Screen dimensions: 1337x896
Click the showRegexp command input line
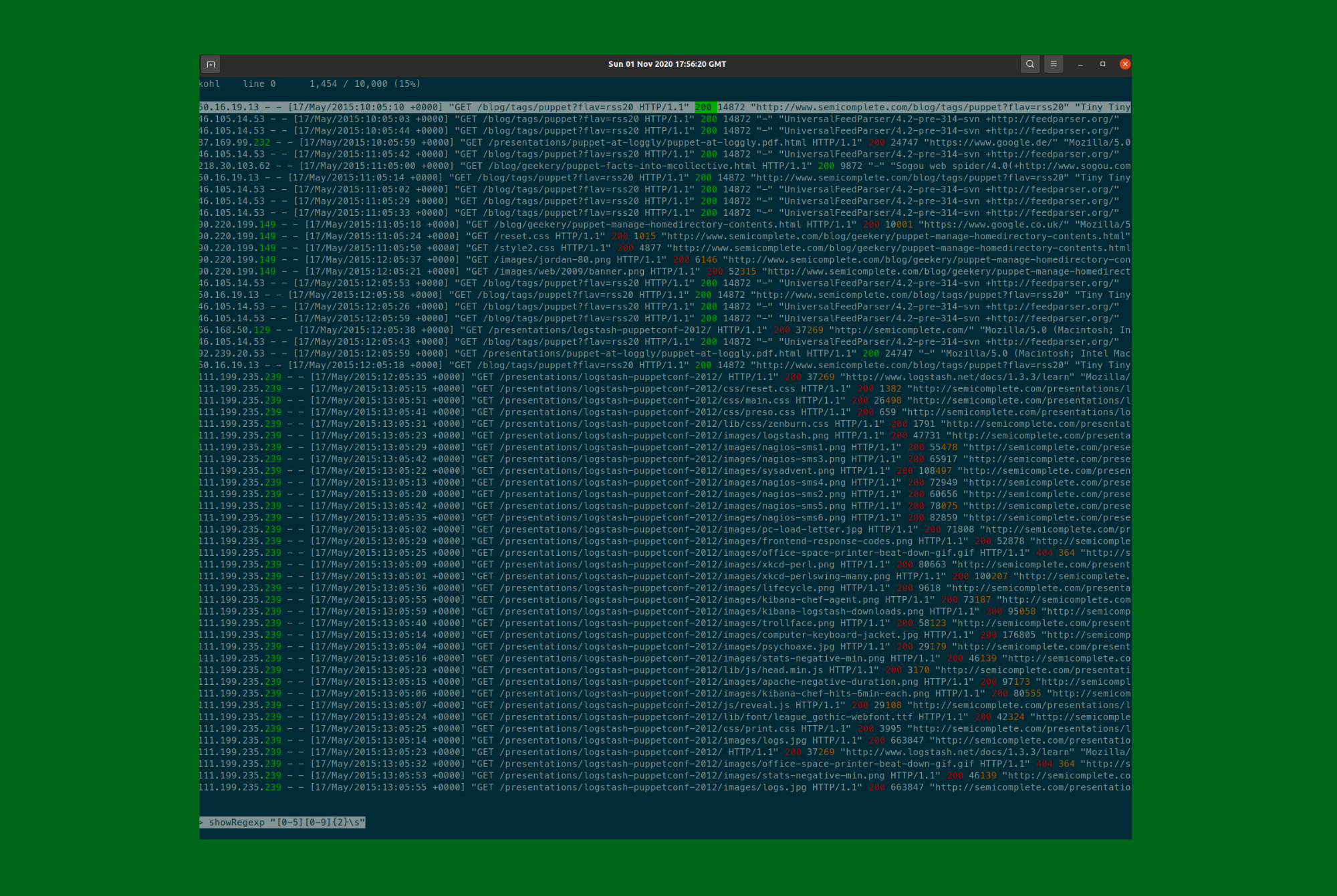(x=283, y=823)
